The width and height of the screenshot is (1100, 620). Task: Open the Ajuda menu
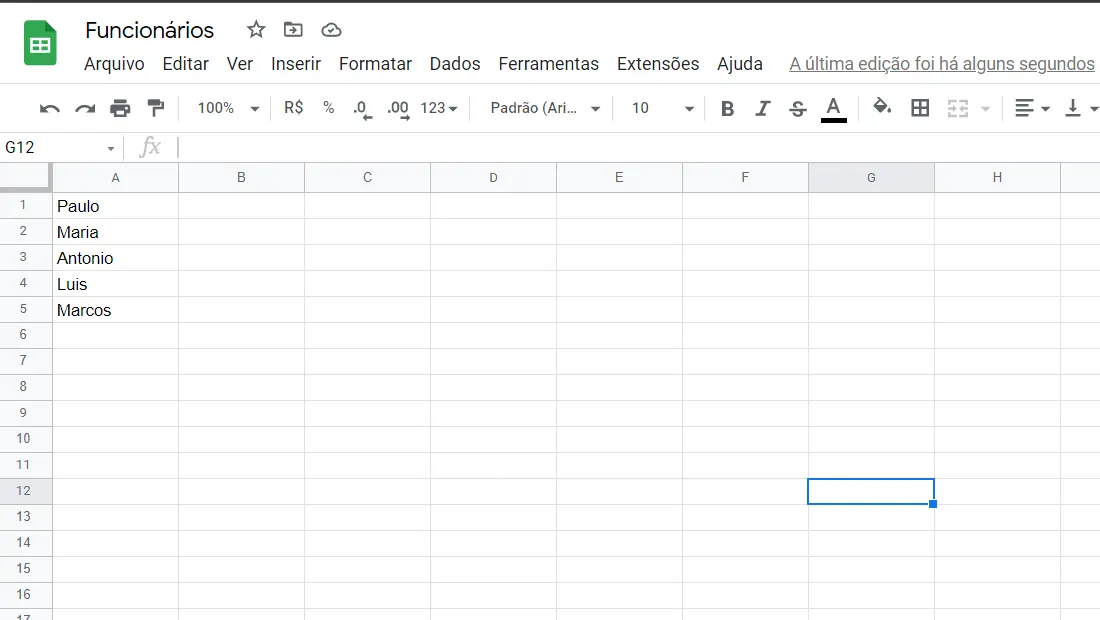(739, 64)
